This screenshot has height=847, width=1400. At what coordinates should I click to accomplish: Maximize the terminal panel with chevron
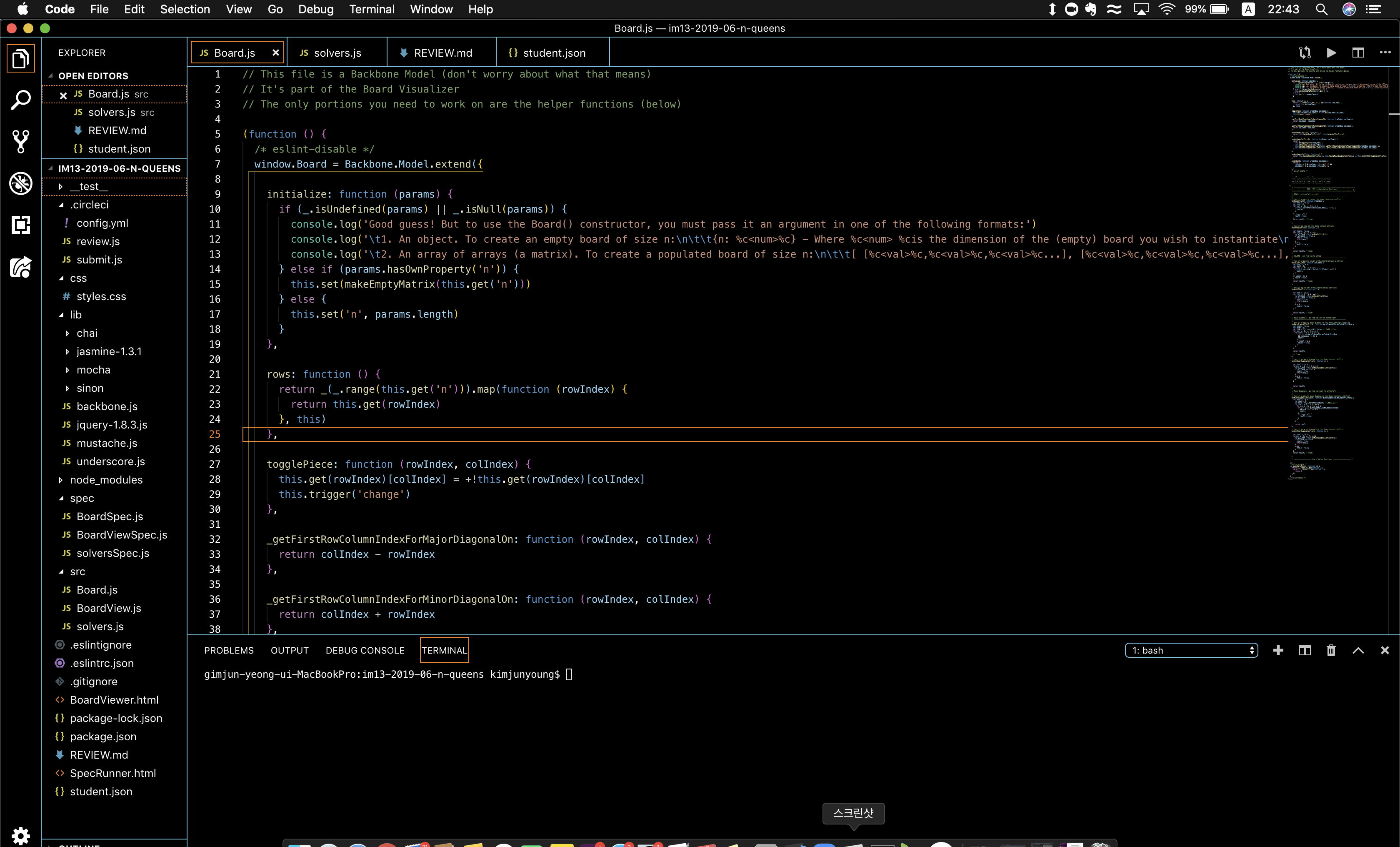point(1358,650)
